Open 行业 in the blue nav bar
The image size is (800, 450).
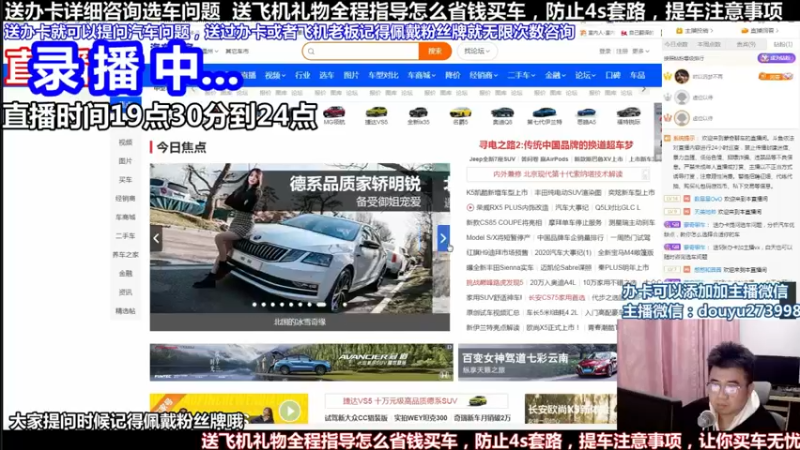click(x=303, y=76)
